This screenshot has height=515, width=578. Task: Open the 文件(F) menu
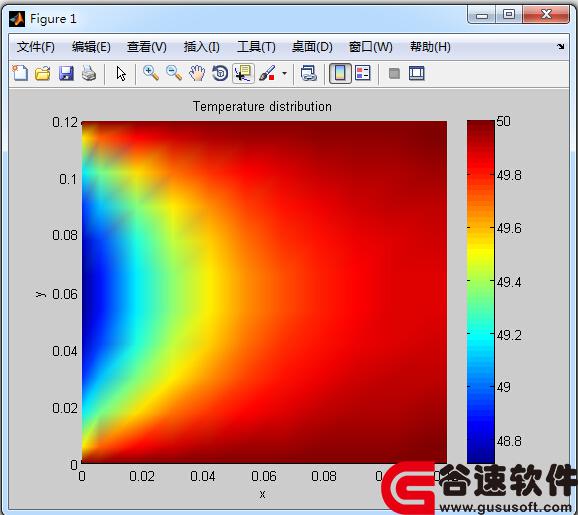click(x=36, y=47)
